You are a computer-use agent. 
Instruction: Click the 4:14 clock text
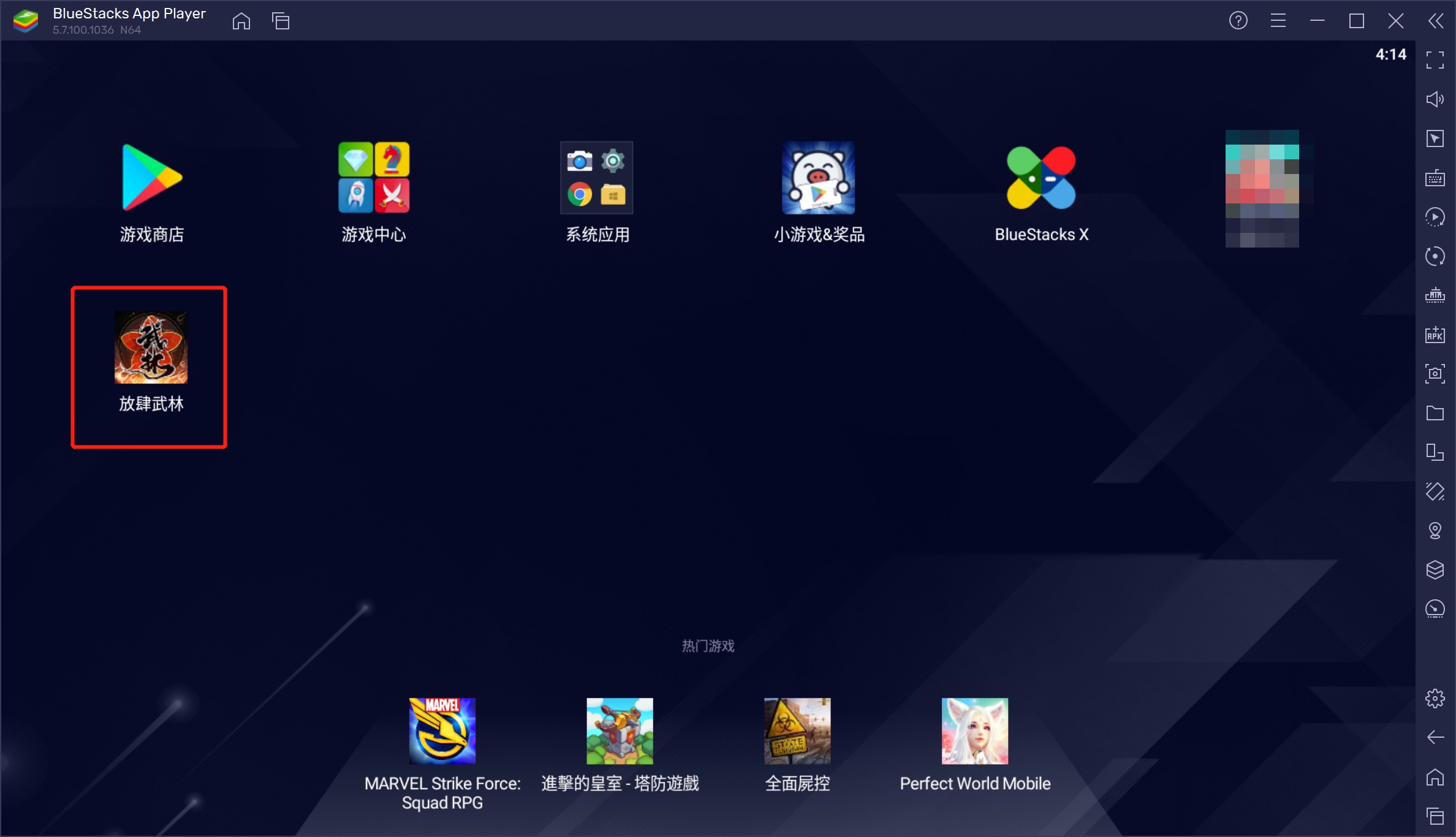coord(1391,55)
